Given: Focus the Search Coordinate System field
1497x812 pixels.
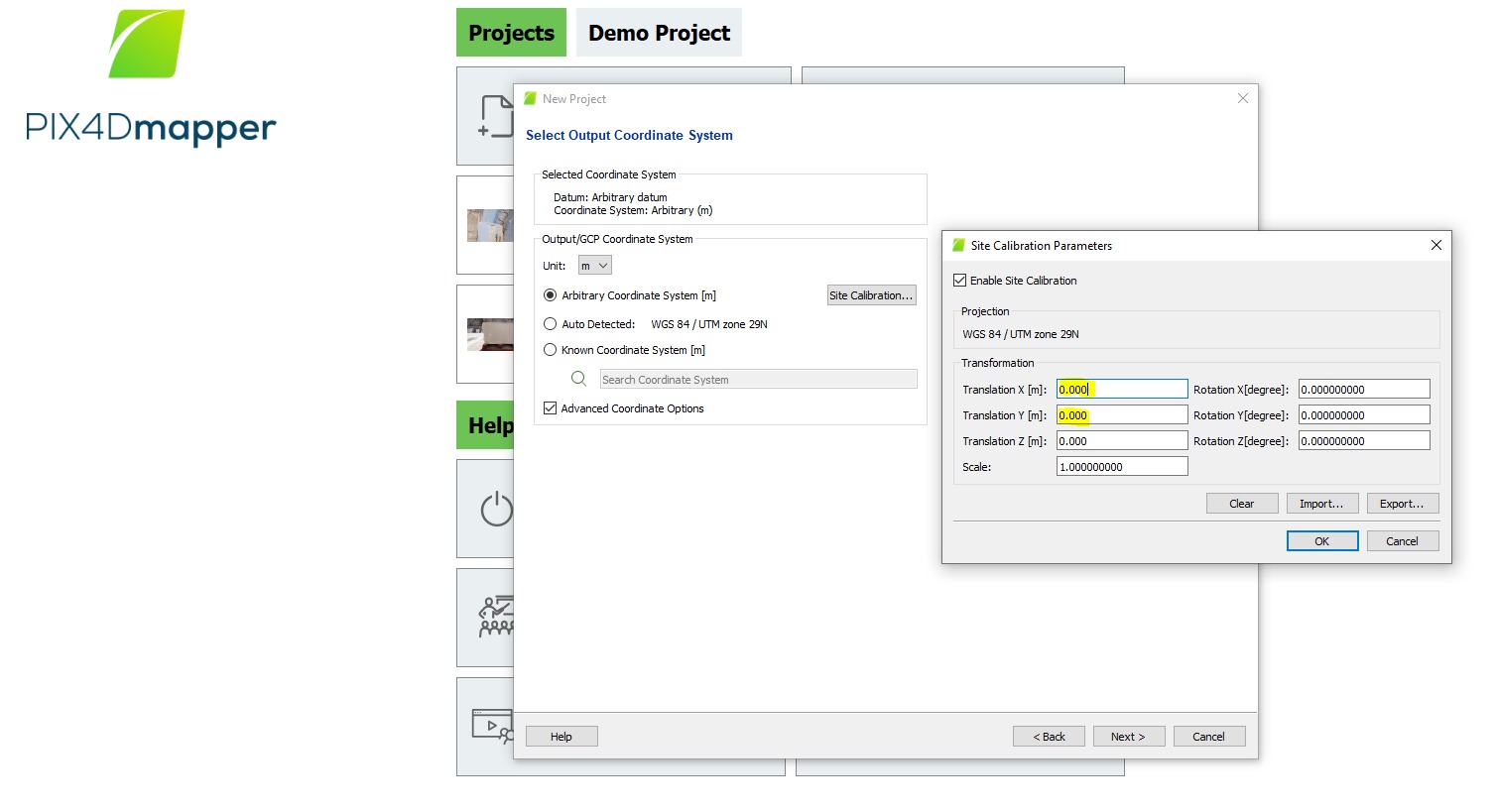Looking at the screenshot, I should point(759,380).
